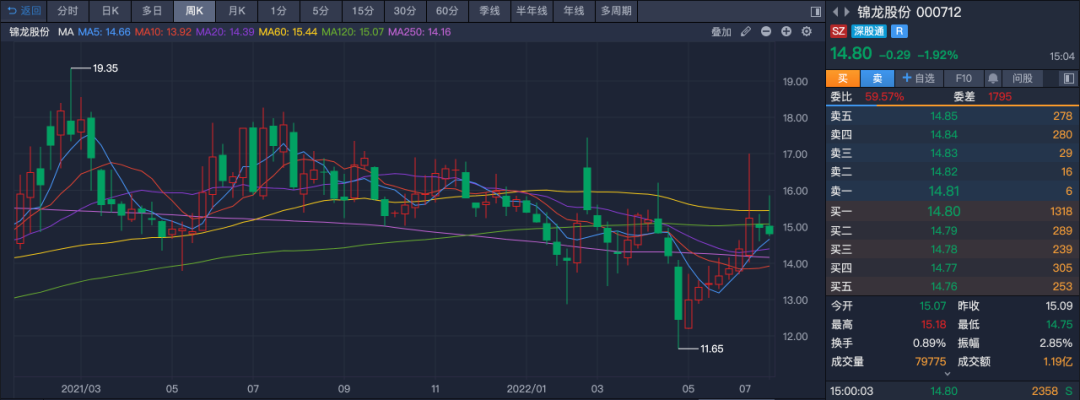Zoom out chart with minus icon

766,32
